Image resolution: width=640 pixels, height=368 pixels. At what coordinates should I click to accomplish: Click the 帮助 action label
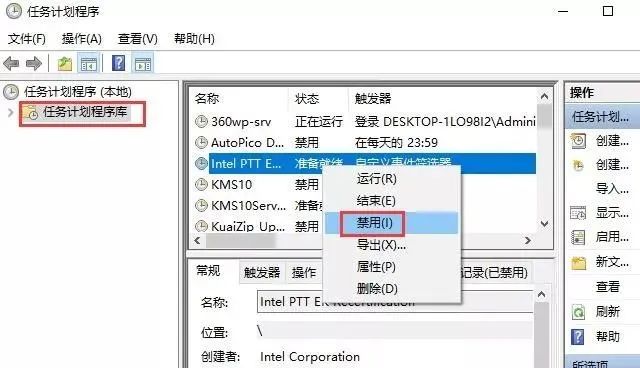coord(607,337)
